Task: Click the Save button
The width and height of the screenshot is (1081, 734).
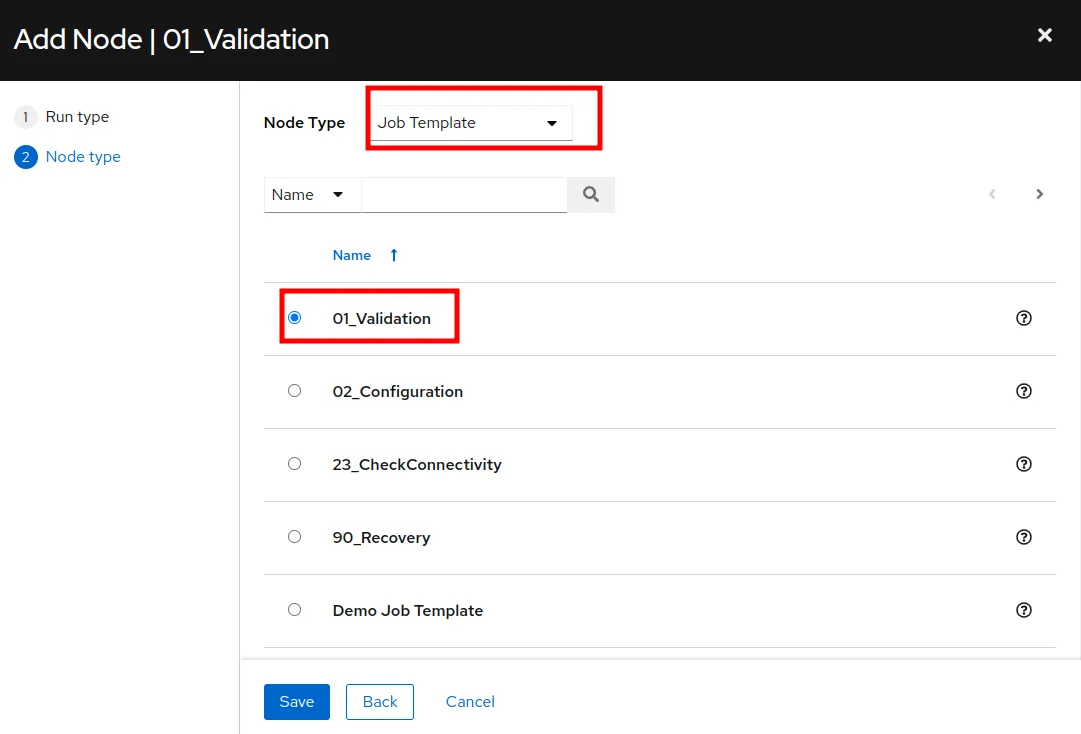Action: click(296, 702)
